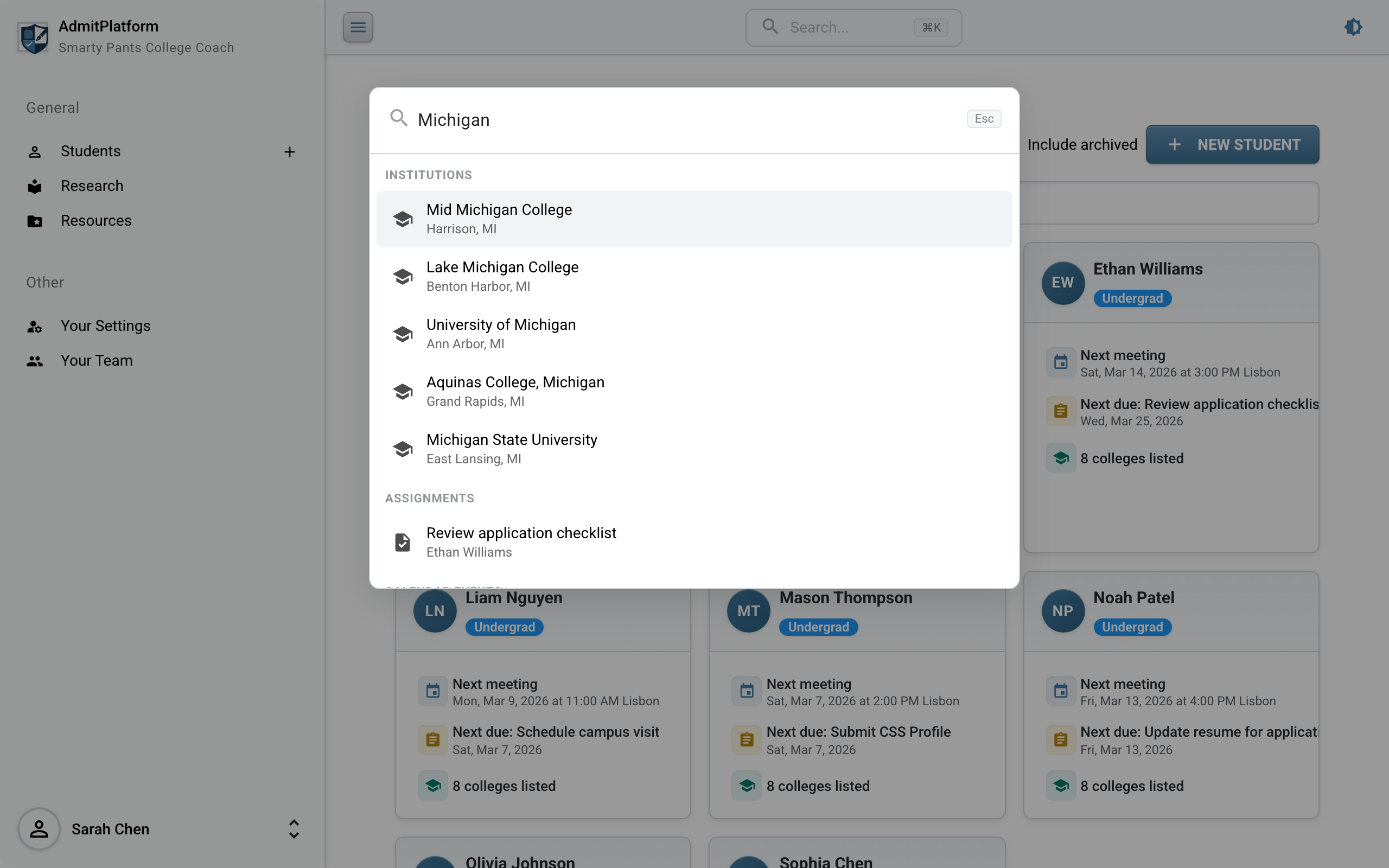1389x868 pixels.
Task: Click the NEW STUDENT button
Action: click(x=1232, y=145)
